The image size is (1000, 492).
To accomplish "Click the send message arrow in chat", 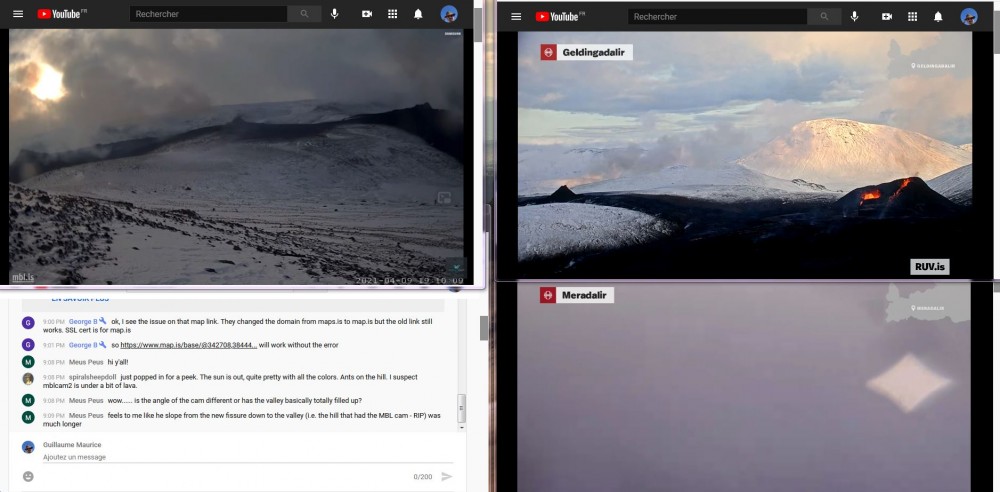I will [446, 476].
